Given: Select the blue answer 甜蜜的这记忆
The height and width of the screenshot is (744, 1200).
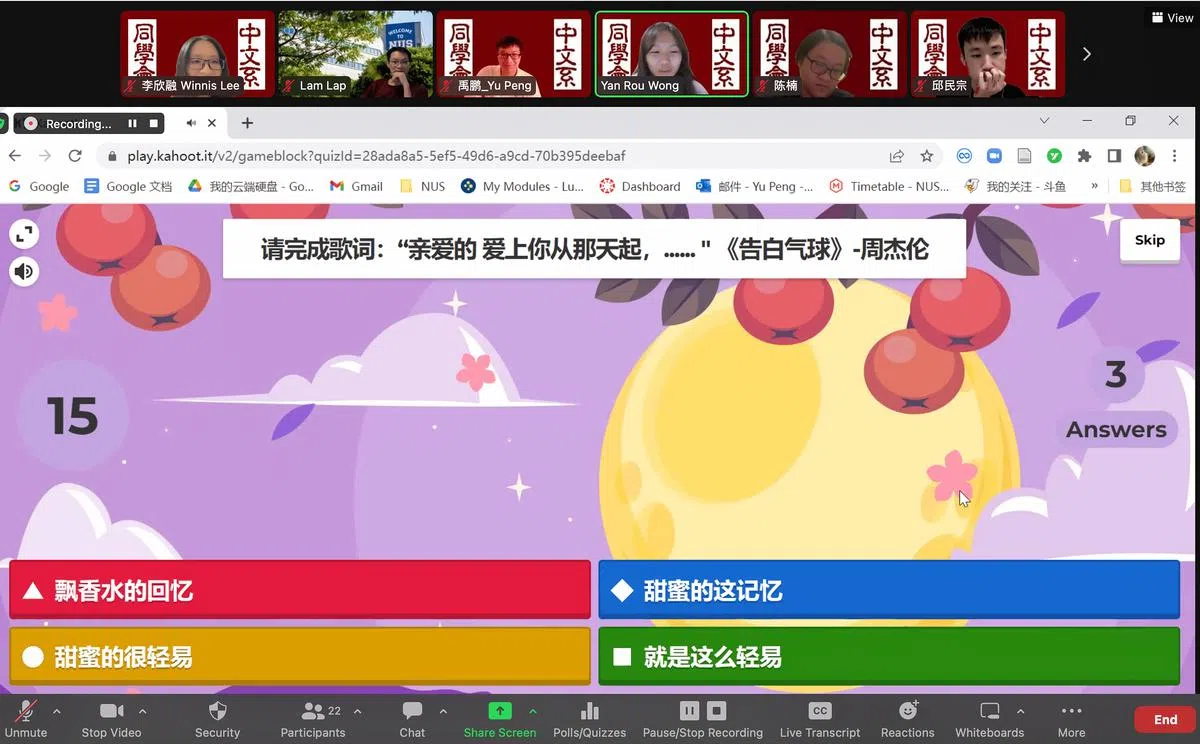Looking at the screenshot, I should (x=888, y=590).
